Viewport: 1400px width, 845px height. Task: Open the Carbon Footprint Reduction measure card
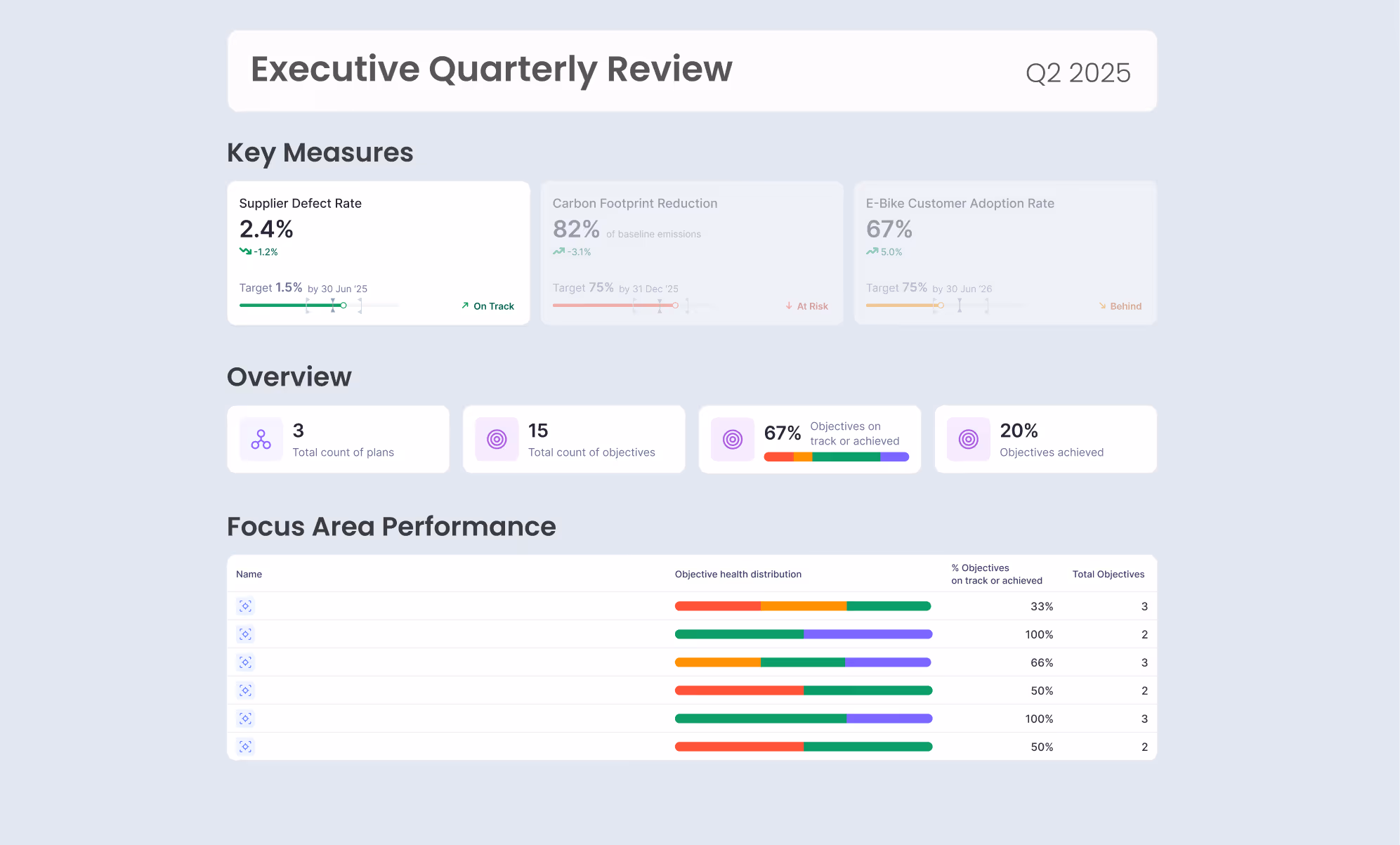[x=692, y=253]
